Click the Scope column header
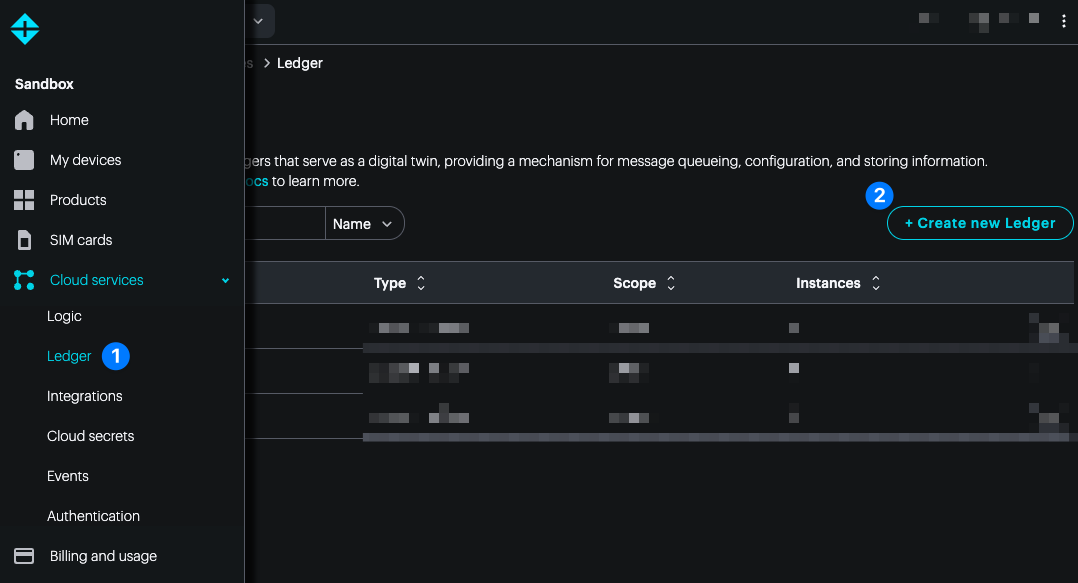This screenshot has height=583, width=1078. 634,283
